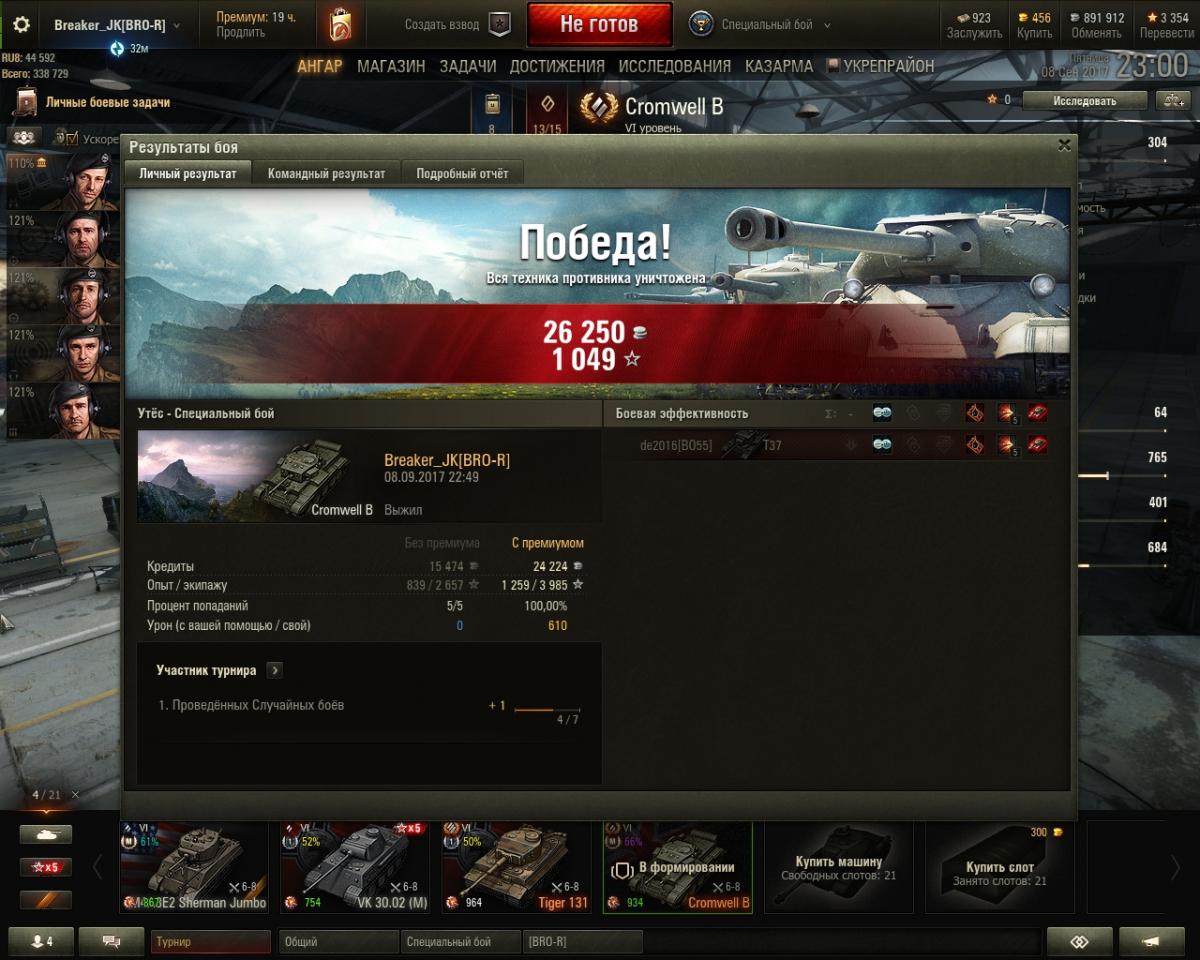Click the tournament battles progress bar 4/7
The width and height of the screenshot is (1200, 960).
click(x=547, y=710)
